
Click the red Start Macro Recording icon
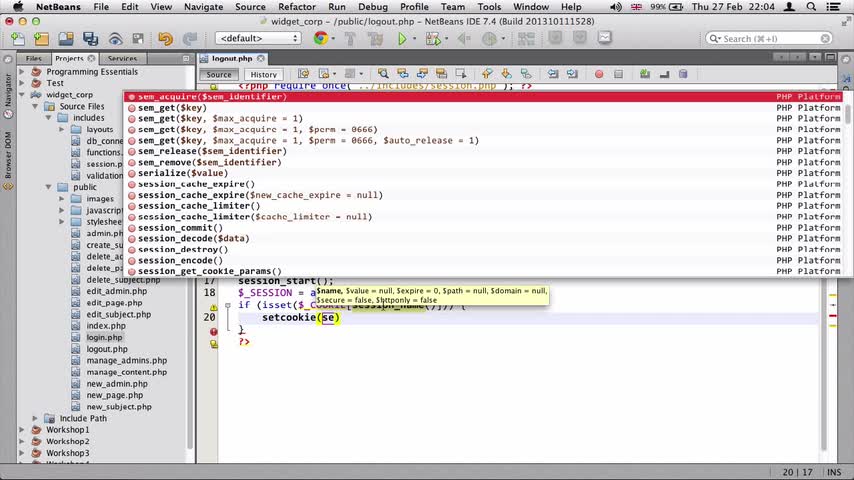(x=599, y=74)
